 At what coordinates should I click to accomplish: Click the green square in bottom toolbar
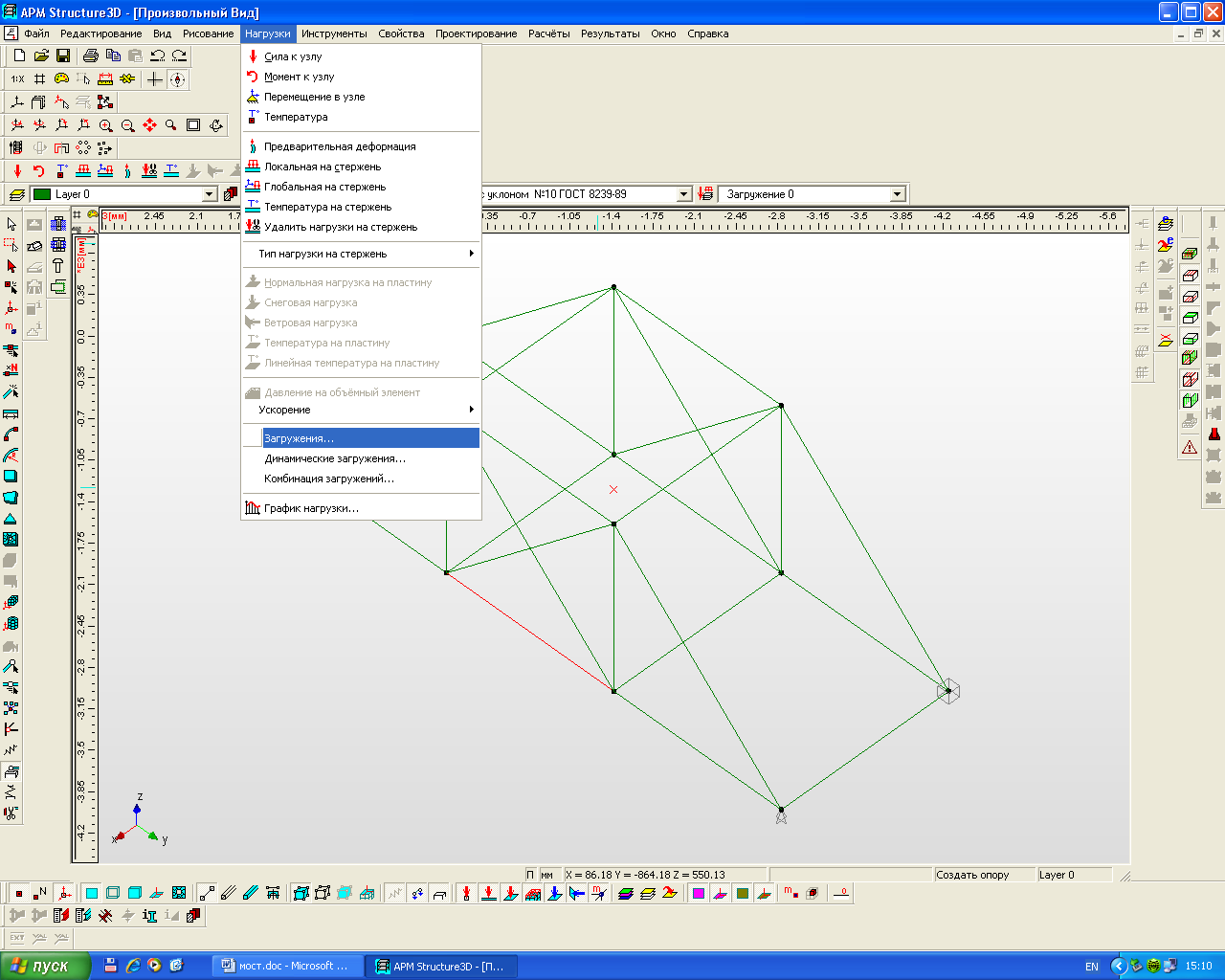coord(743,893)
